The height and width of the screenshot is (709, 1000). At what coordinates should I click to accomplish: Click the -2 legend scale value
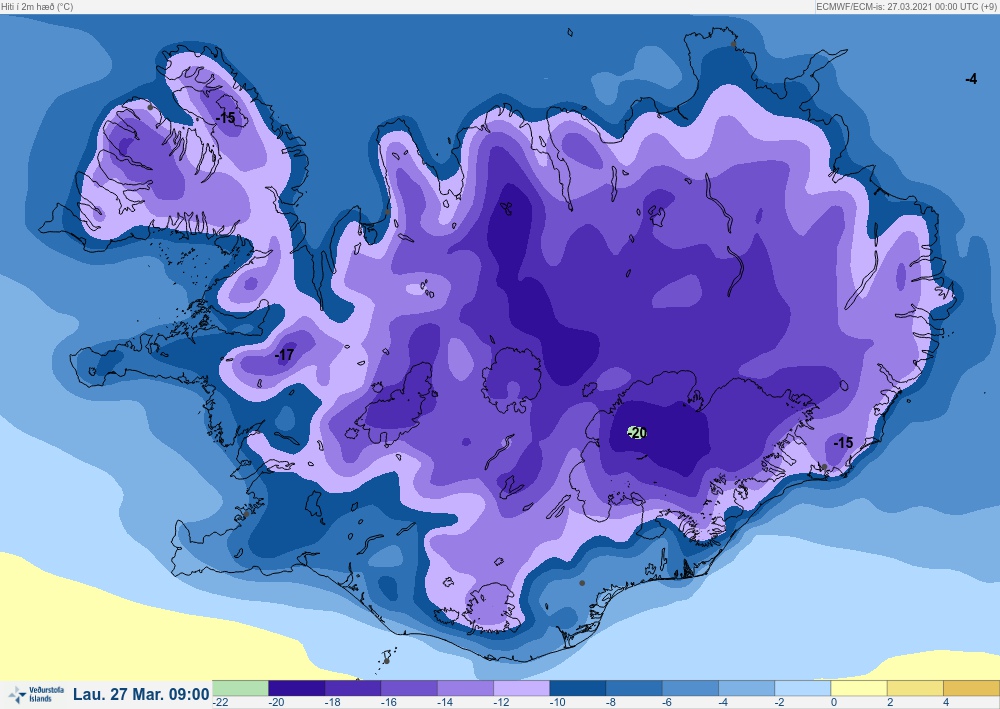point(779,703)
